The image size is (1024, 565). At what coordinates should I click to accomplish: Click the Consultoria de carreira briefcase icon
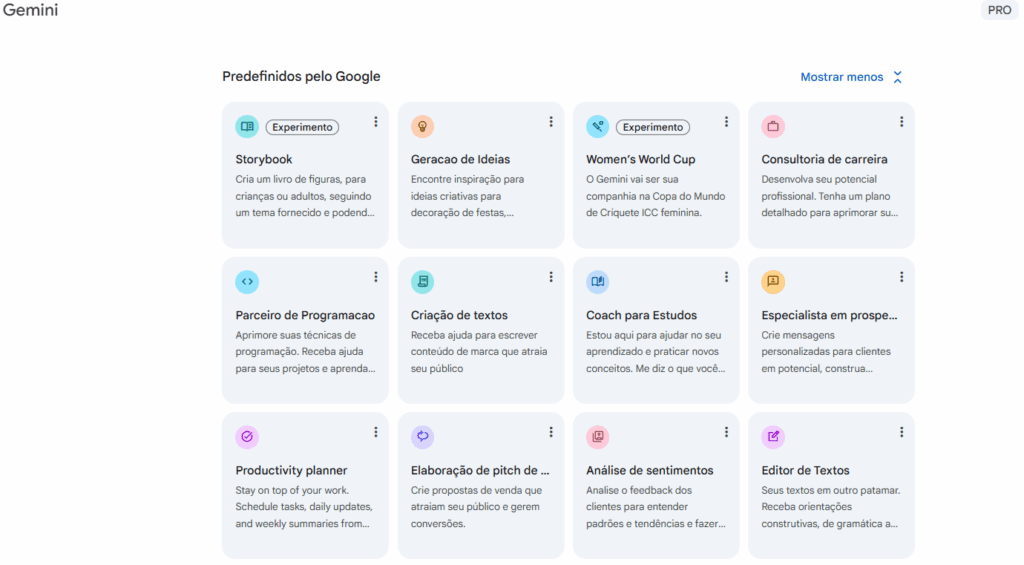[773, 127]
